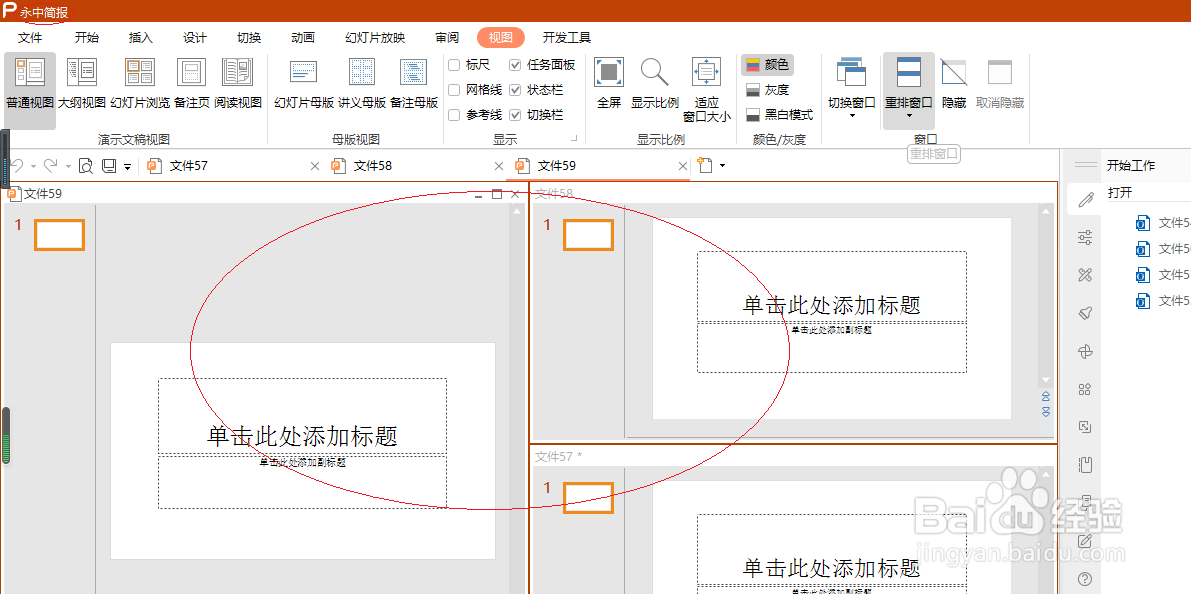
Task: Switch to the 动画 ribbon tab
Action: click(303, 38)
